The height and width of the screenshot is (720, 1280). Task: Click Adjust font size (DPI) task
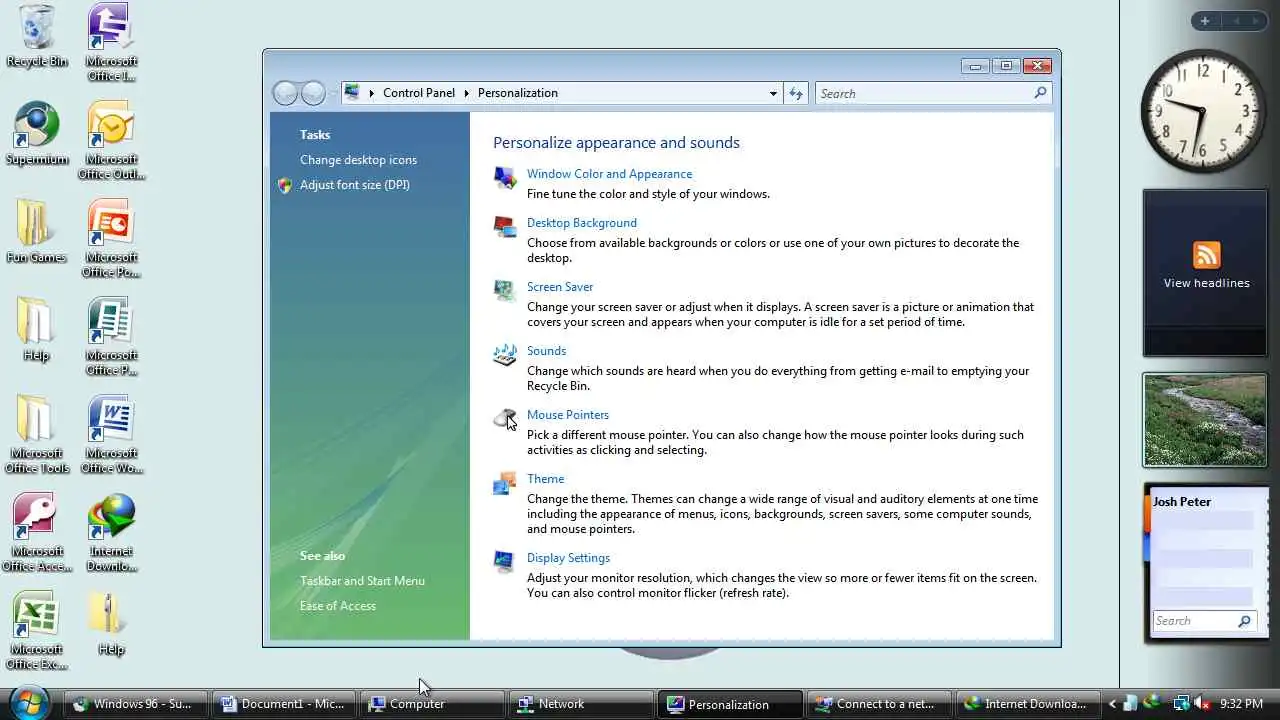pyautogui.click(x=355, y=185)
